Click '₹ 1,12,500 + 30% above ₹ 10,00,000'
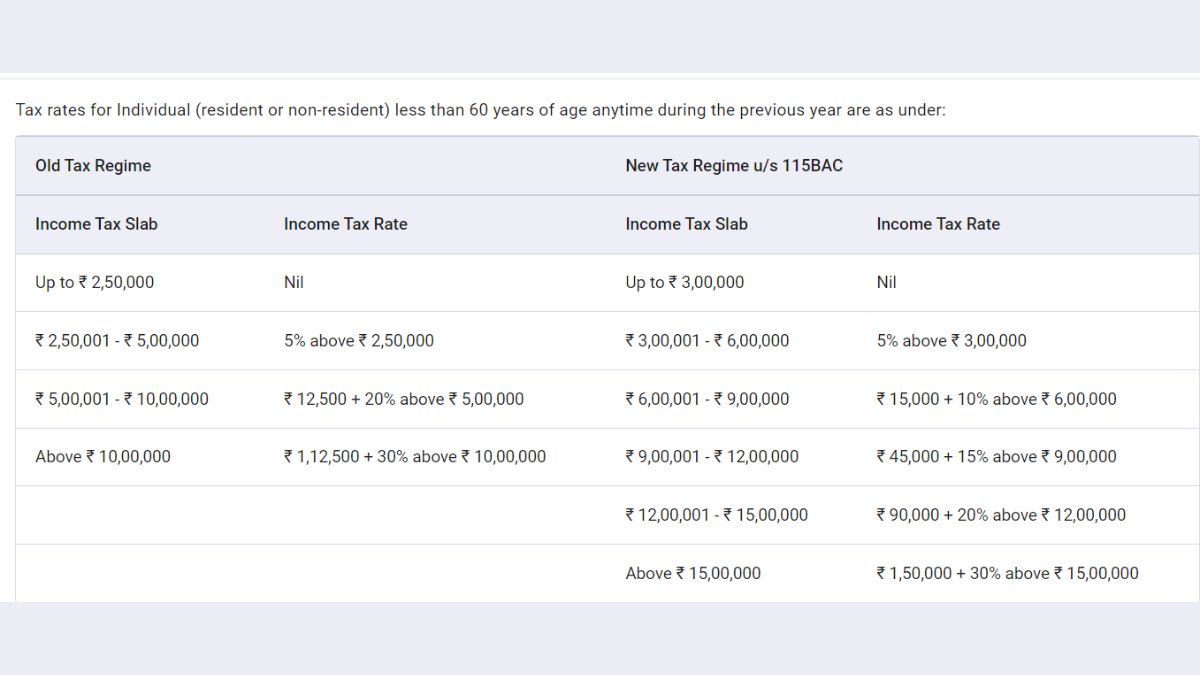 [x=415, y=457]
